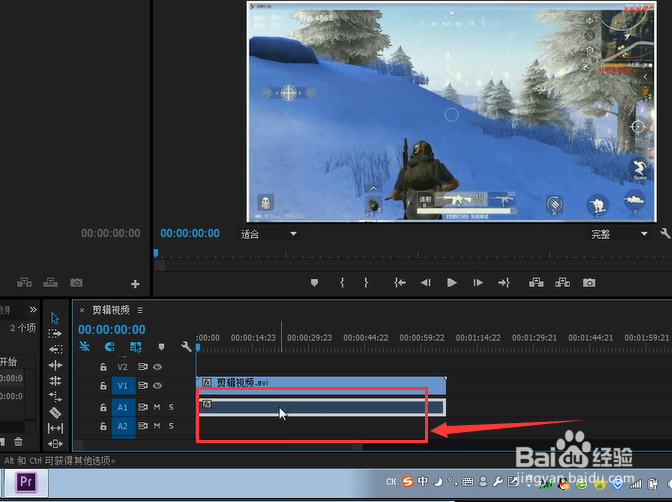This screenshot has width=672, height=502.
Task: Select the Track Select Forward tool
Action: coord(55,334)
